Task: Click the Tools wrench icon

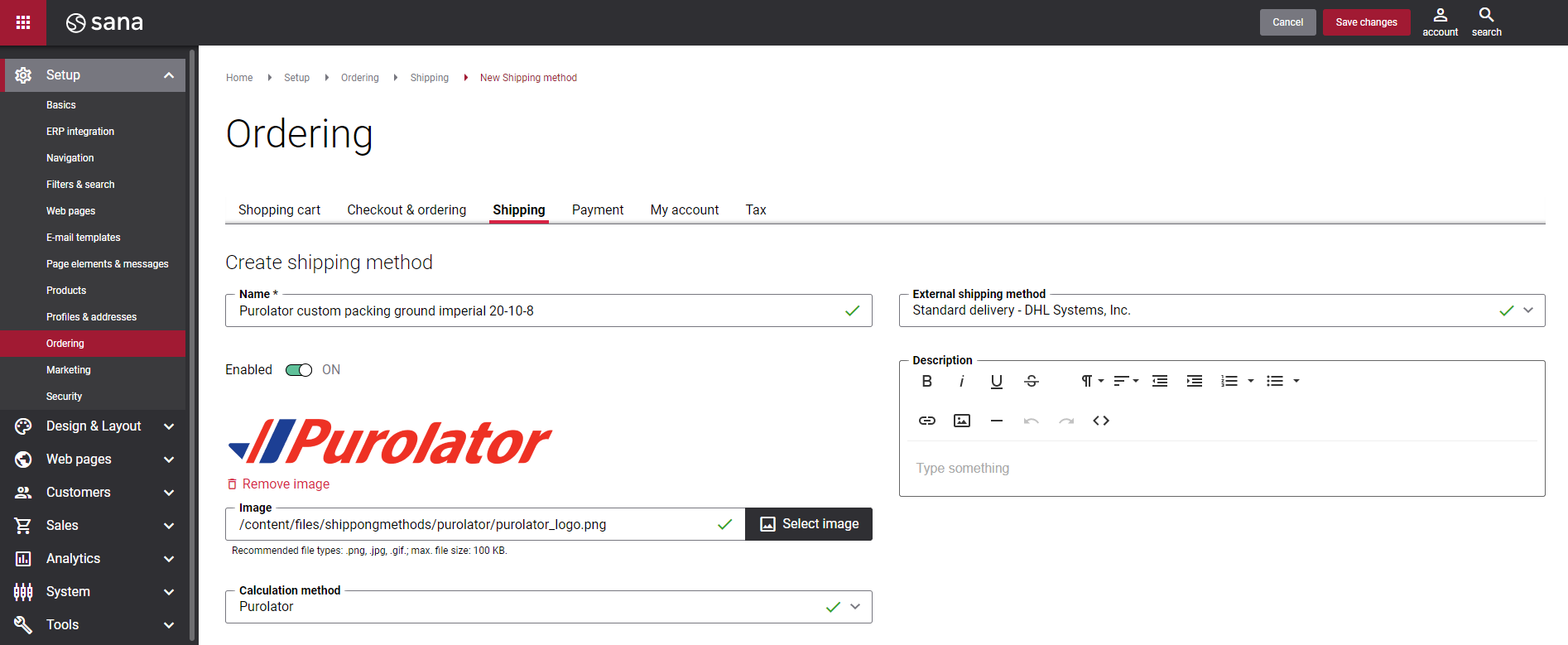Action: (23, 625)
